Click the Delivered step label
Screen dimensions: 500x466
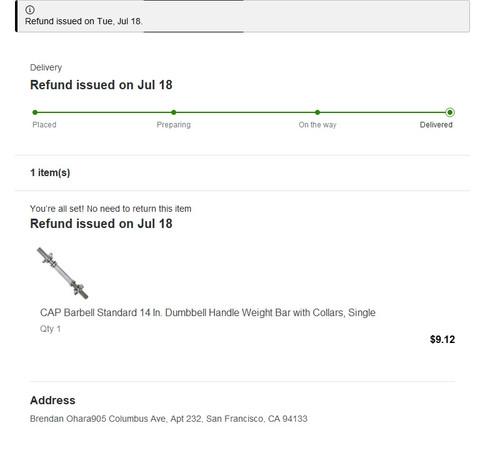pyautogui.click(x=436, y=125)
